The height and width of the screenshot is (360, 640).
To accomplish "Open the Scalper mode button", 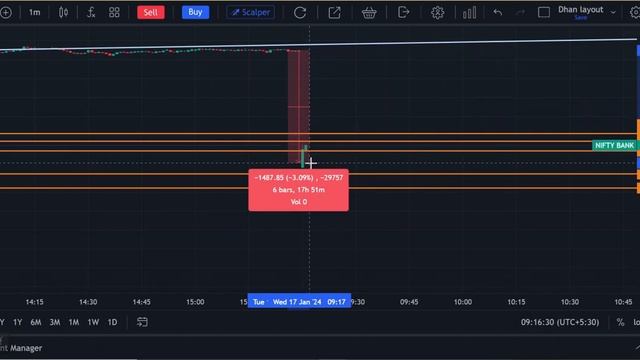I will [251, 12].
